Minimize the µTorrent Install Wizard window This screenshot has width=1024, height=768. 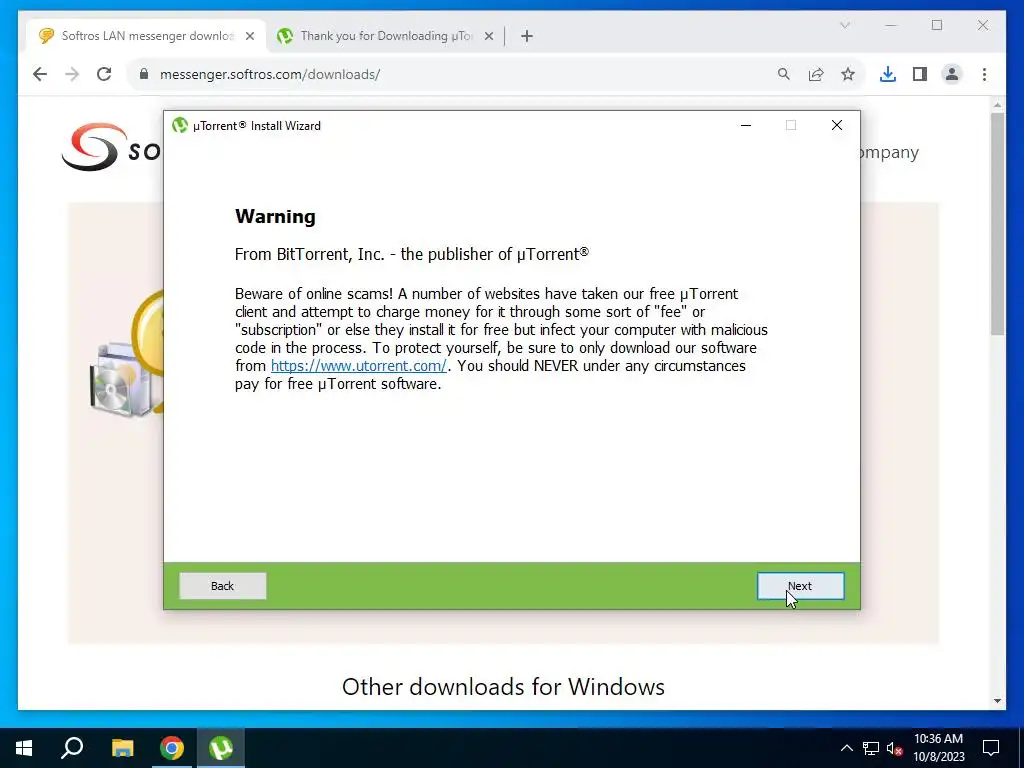(x=746, y=125)
